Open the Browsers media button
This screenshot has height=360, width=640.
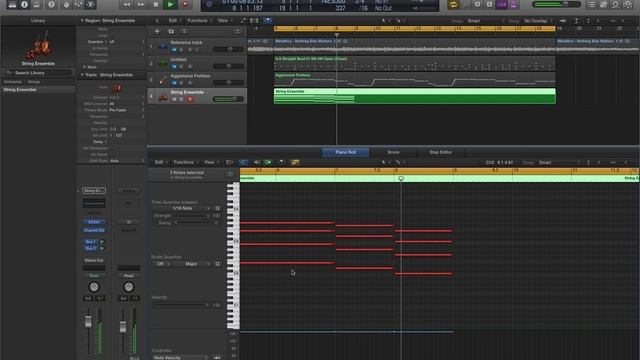coord(628,4)
